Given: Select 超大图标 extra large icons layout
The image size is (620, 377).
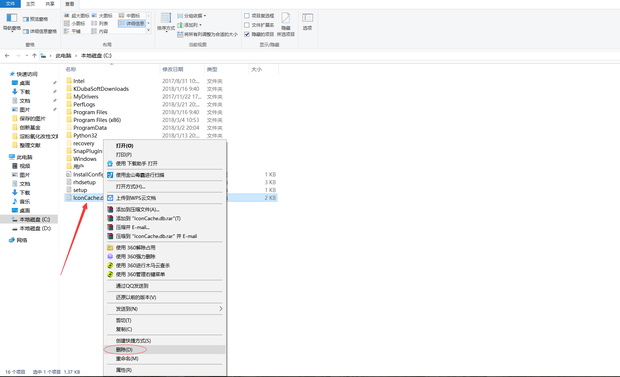Looking at the screenshot, I should coord(76,15).
